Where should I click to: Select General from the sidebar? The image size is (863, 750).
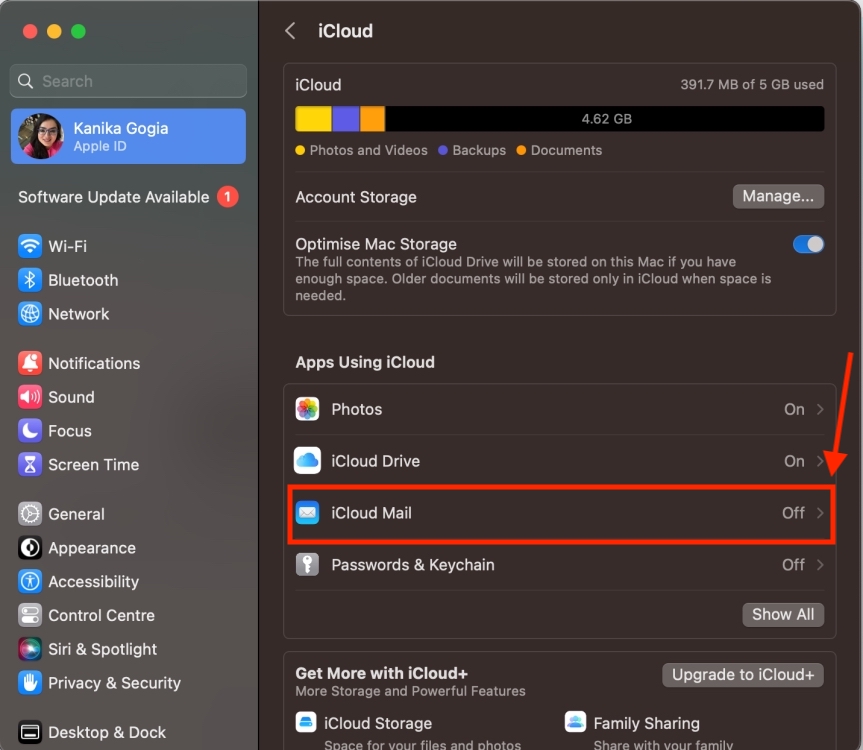pos(27,513)
